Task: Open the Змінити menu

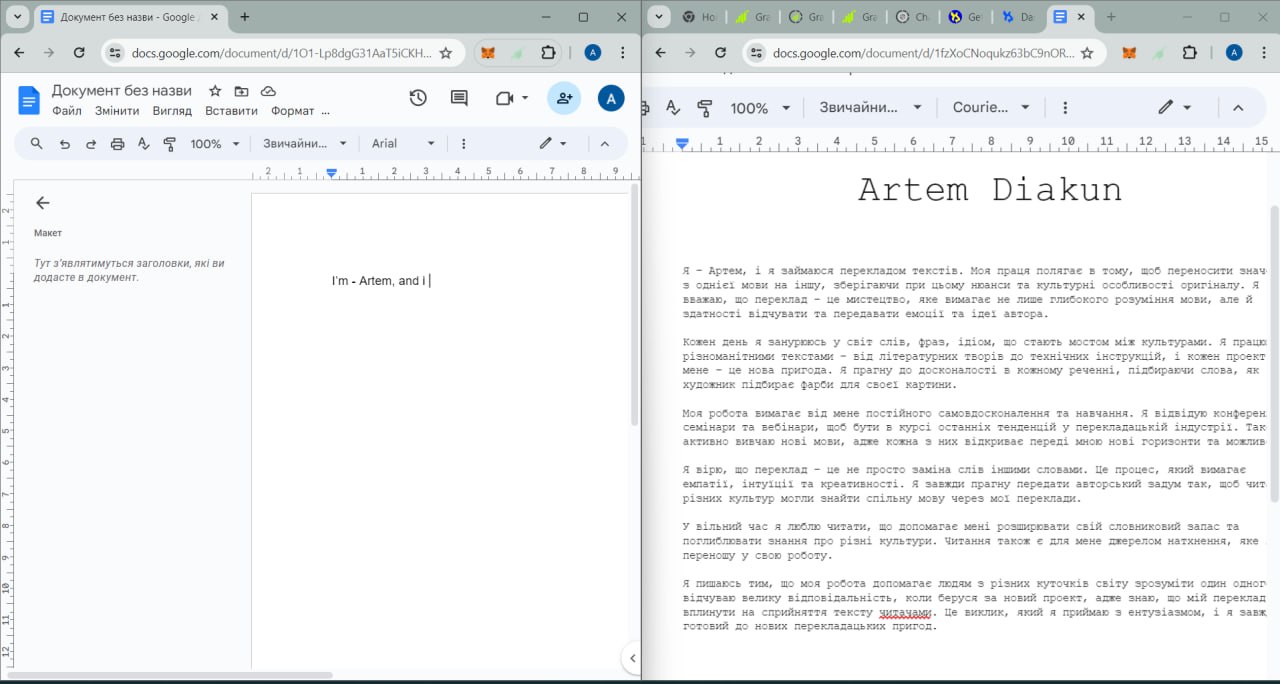Action: [x=117, y=111]
